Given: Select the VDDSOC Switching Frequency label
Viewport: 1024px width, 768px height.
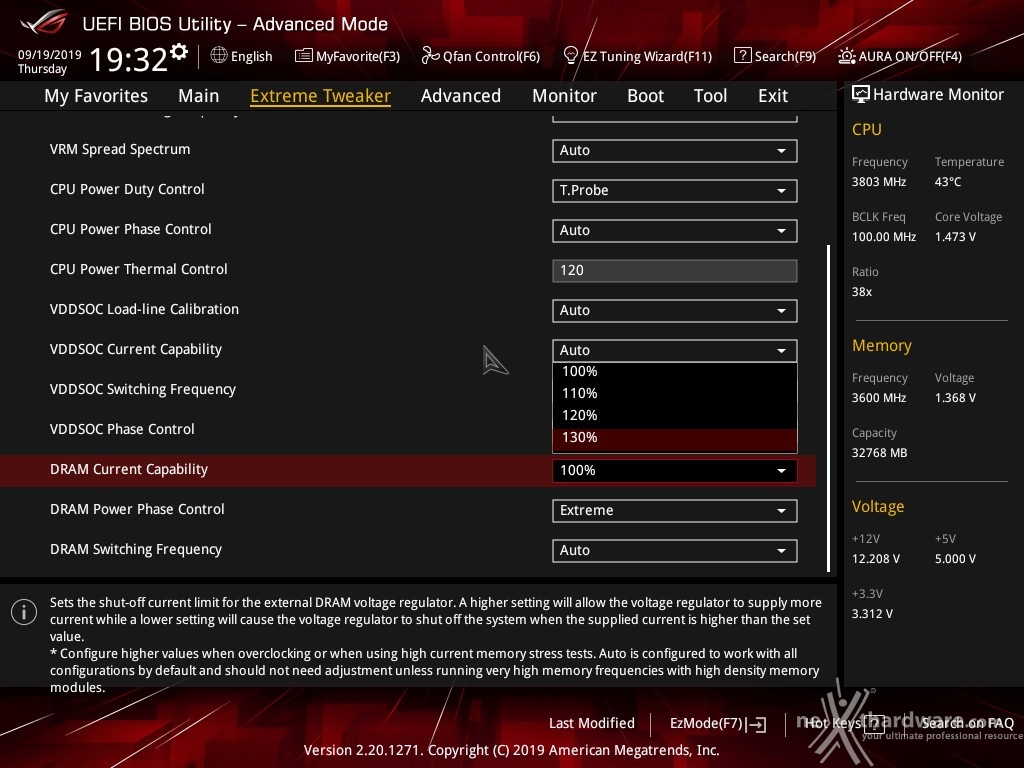Looking at the screenshot, I should (x=143, y=389).
